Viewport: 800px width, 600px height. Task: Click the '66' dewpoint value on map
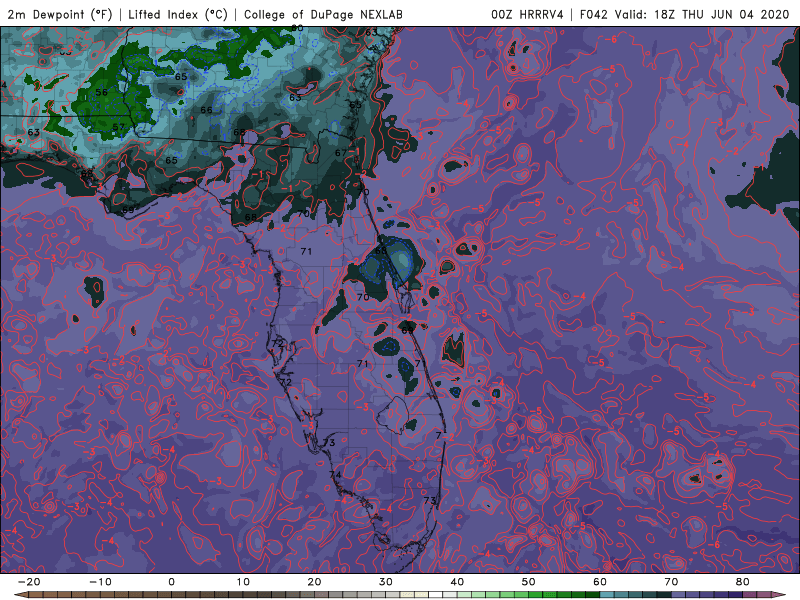point(206,110)
